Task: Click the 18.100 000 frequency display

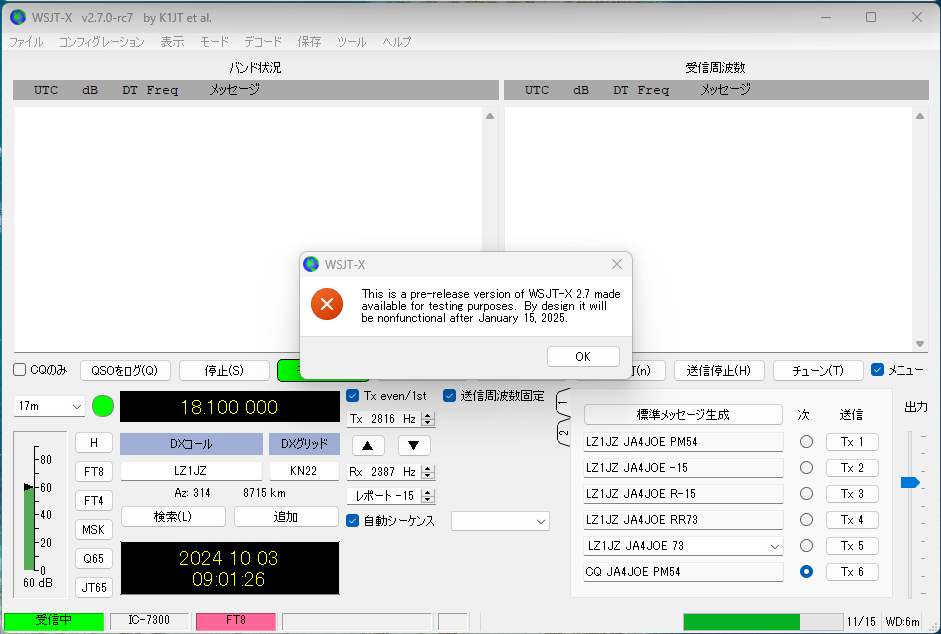Action: [230, 407]
